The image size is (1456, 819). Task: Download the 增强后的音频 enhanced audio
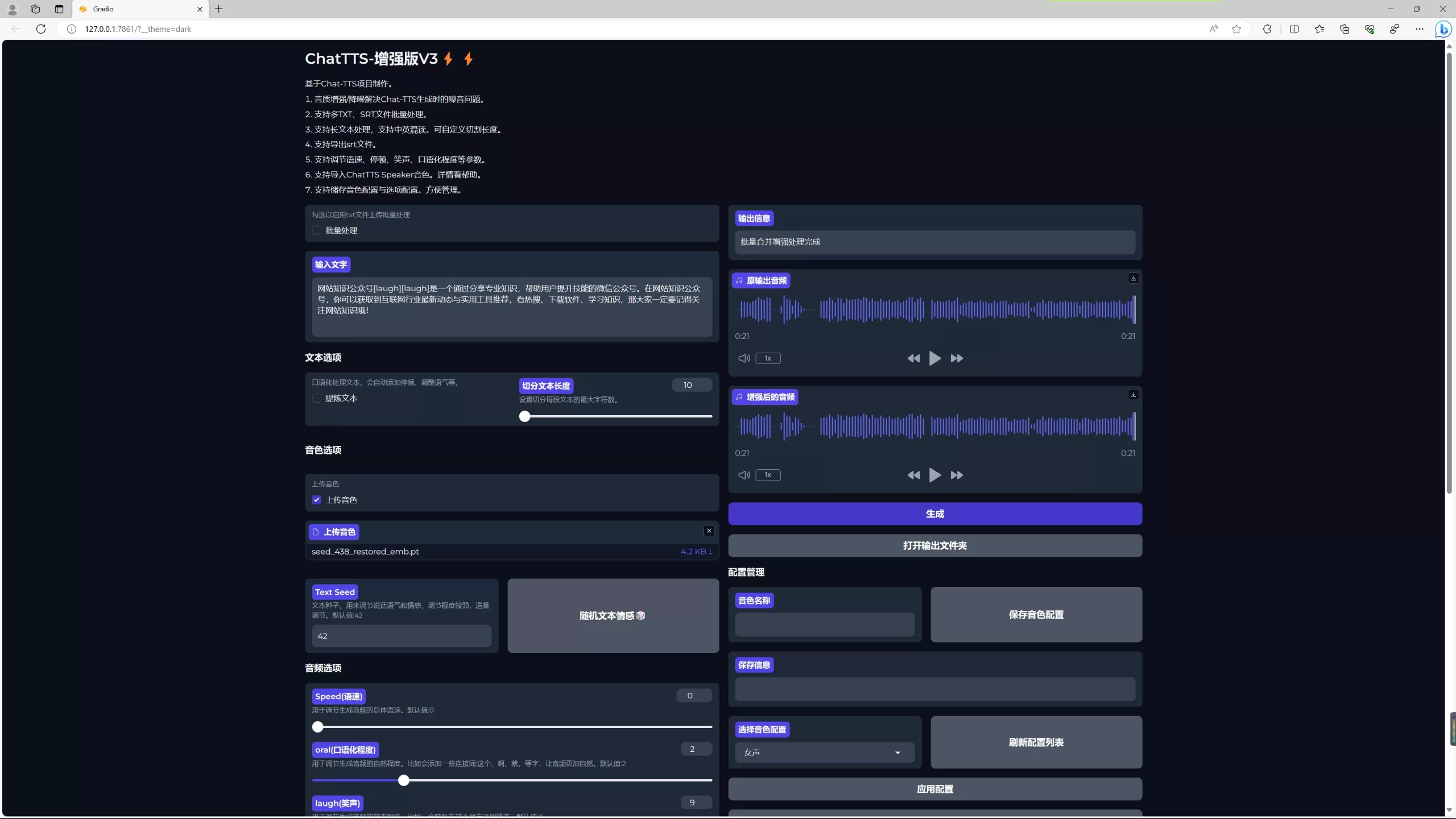(x=1133, y=395)
